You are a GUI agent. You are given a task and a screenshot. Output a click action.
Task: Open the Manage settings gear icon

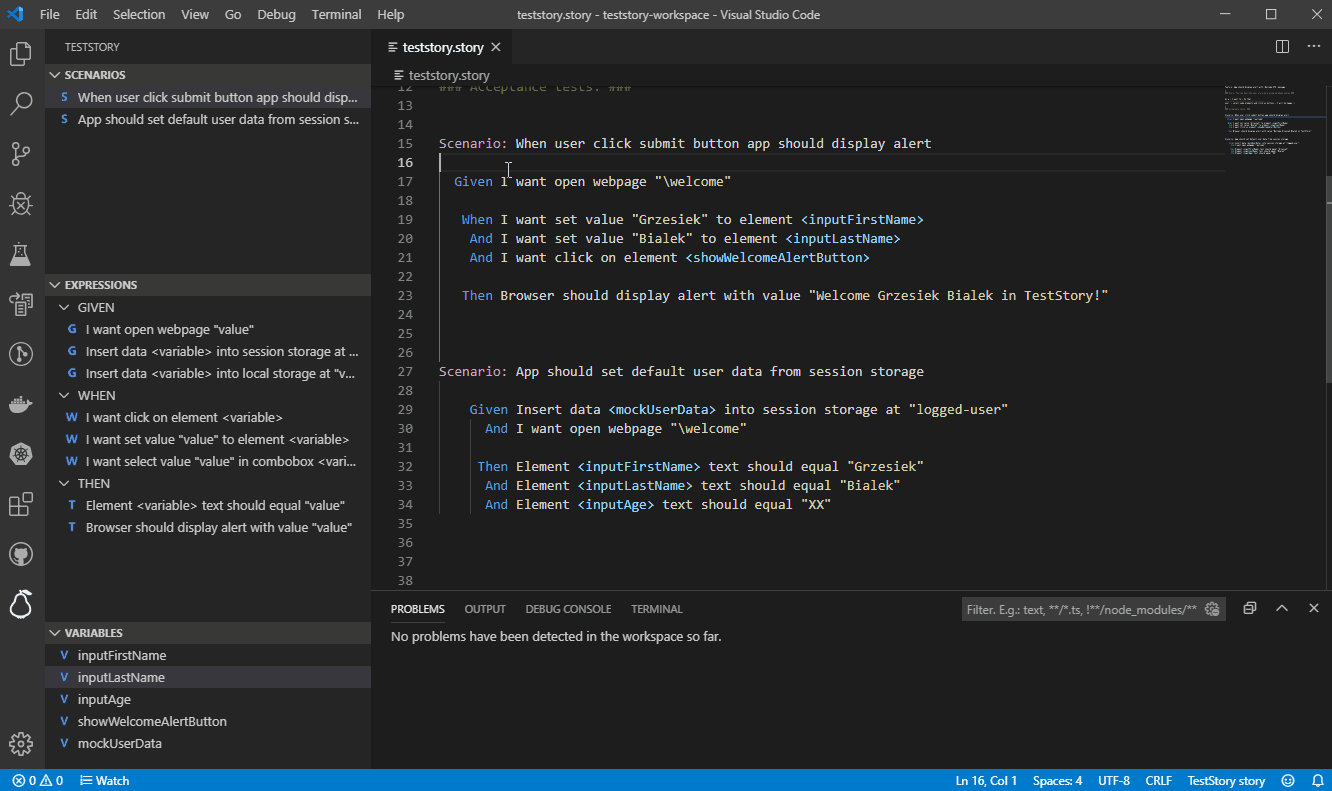coord(20,744)
